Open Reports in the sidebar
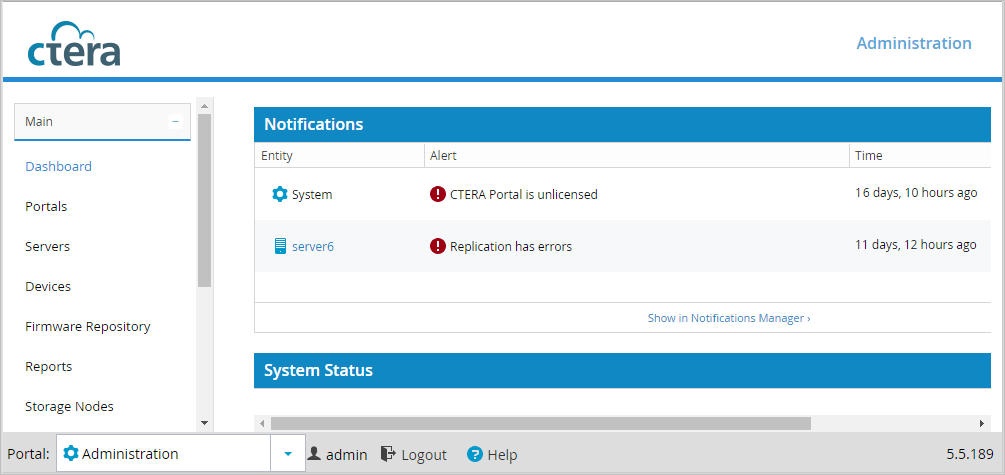 pyautogui.click(x=49, y=367)
